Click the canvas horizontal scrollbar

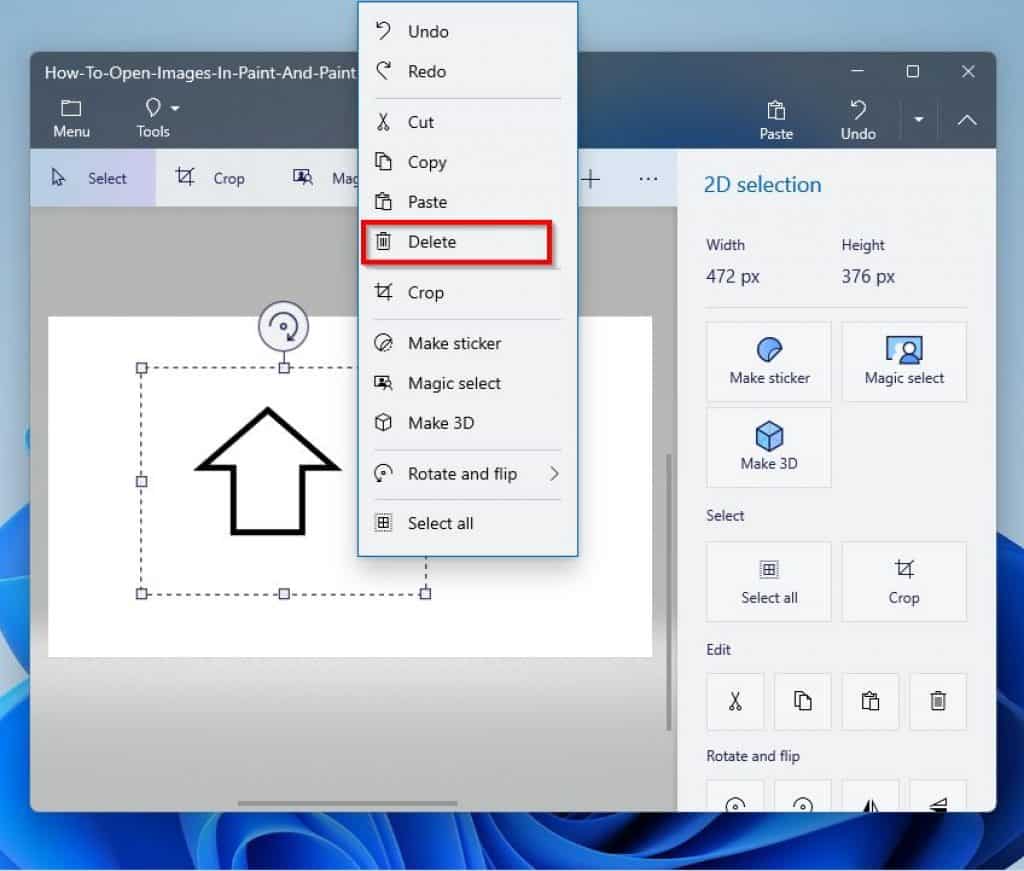pos(347,803)
